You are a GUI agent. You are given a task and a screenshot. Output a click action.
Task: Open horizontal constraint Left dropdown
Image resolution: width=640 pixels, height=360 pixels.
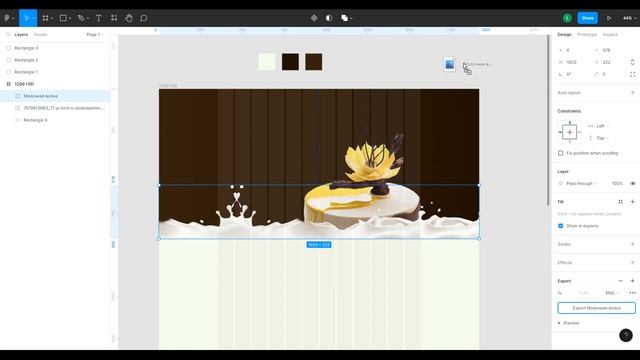tap(602, 126)
